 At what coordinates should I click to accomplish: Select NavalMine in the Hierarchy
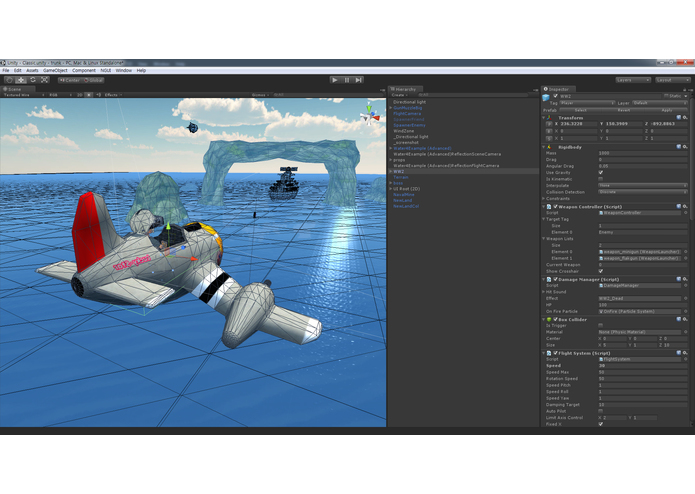(x=403, y=194)
